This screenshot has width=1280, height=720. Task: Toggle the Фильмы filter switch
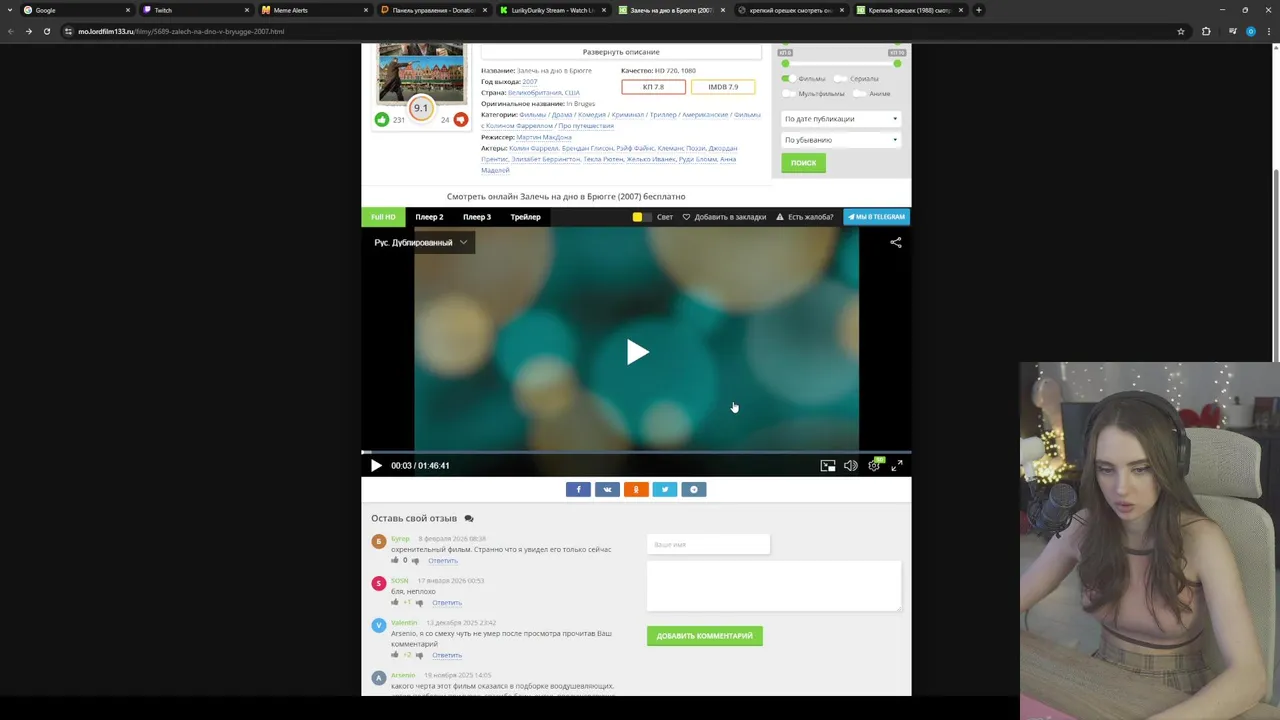788,78
